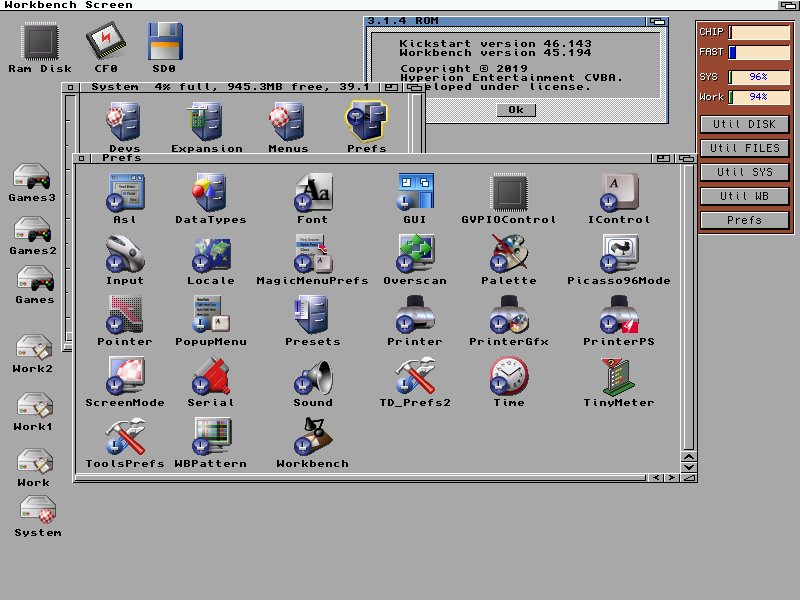The image size is (800, 600).
Task: Open the Presets drawer icon
Action: pos(312,314)
